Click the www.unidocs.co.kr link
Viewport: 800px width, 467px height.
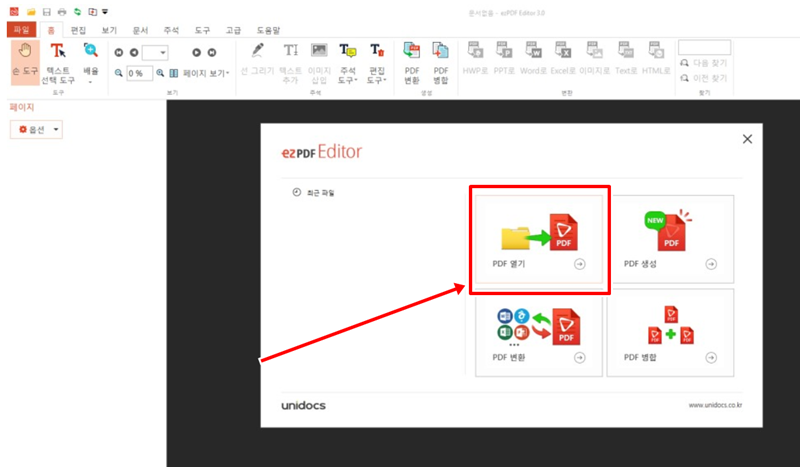(715, 405)
